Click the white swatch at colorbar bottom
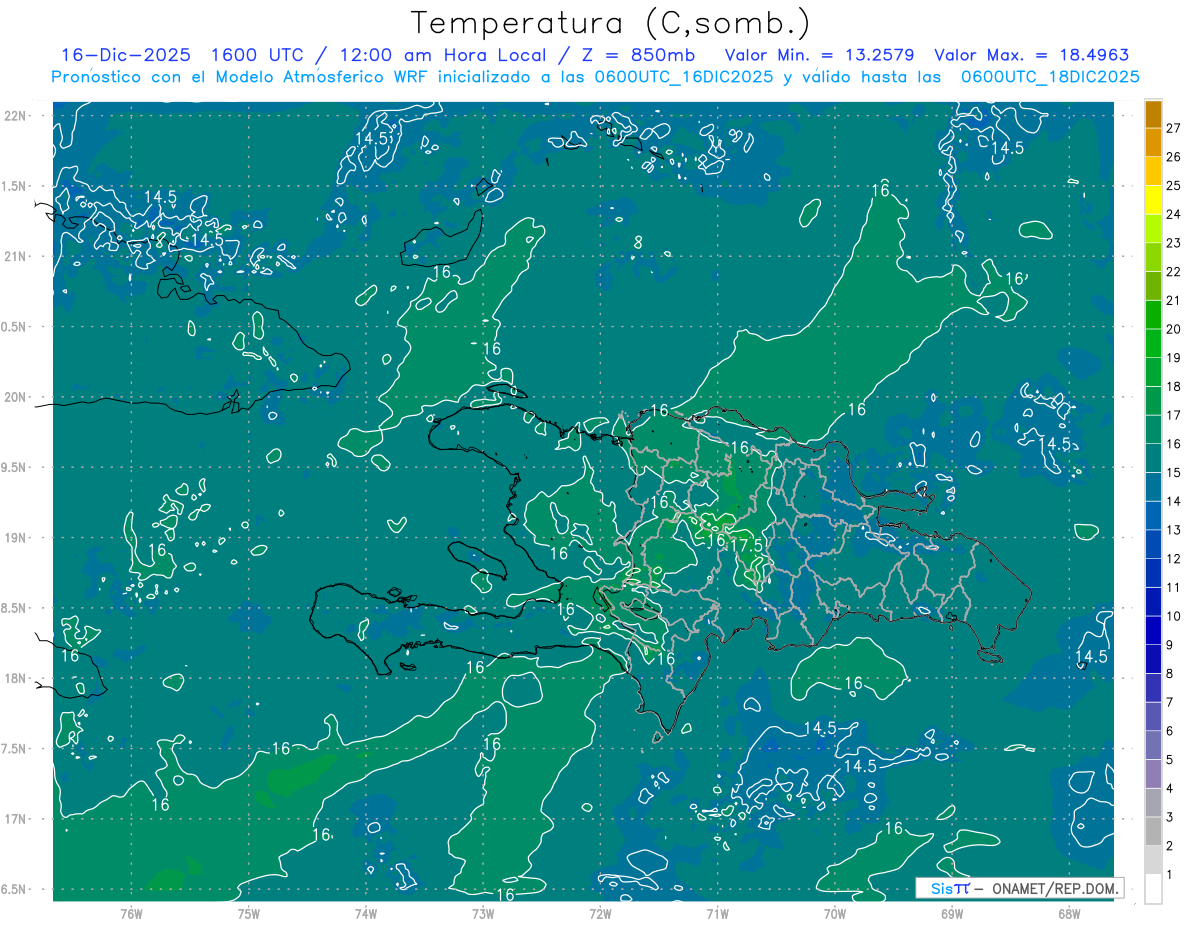Screen dimensions: 1200x927 click(1153, 889)
